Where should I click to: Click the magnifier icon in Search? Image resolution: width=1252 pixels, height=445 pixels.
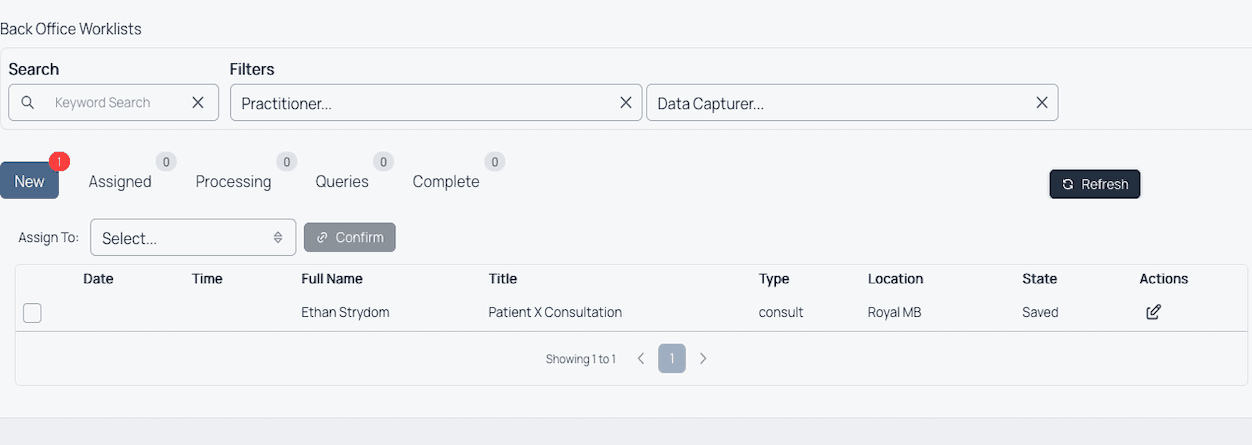pos(28,103)
